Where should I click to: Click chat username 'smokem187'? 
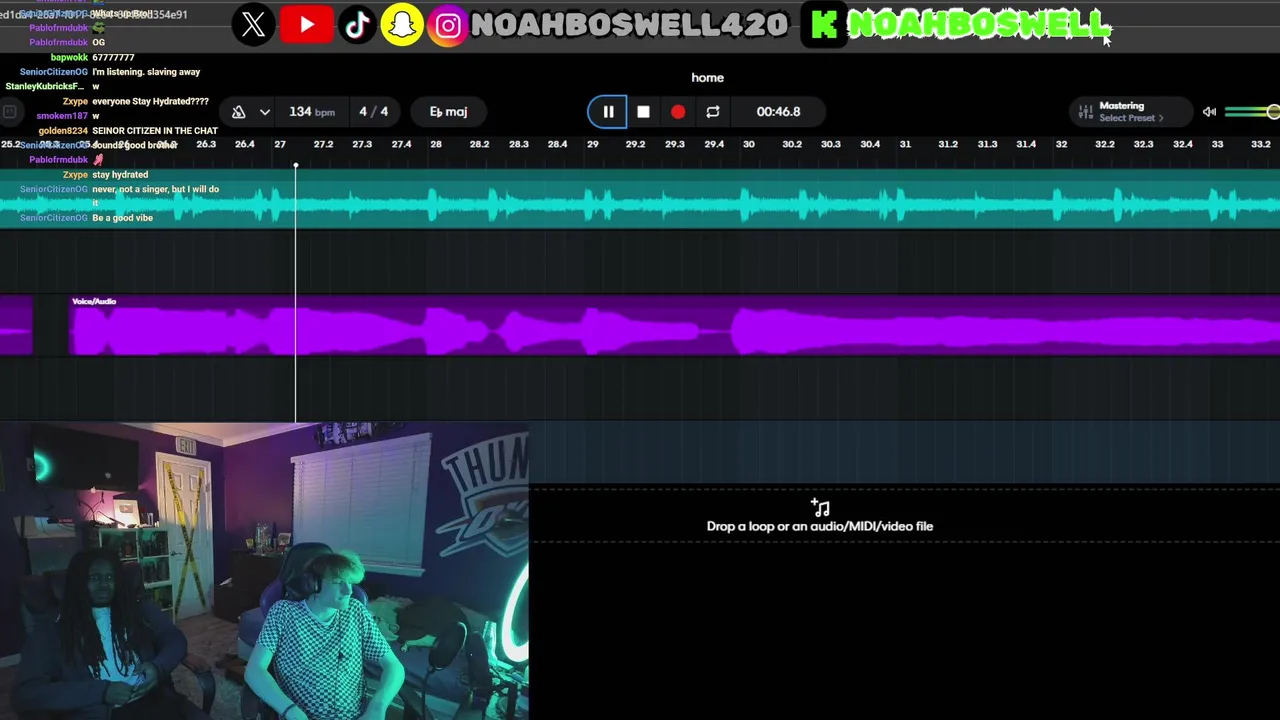point(62,116)
